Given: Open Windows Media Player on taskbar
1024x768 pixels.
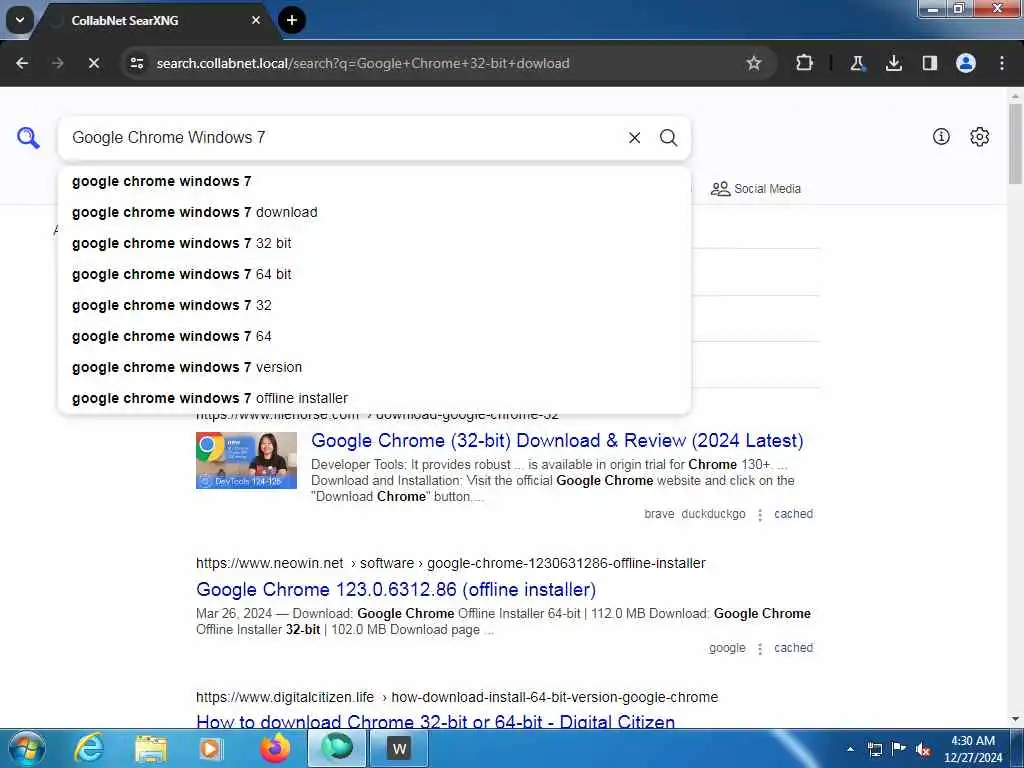Looking at the screenshot, I should coord(211,748).
